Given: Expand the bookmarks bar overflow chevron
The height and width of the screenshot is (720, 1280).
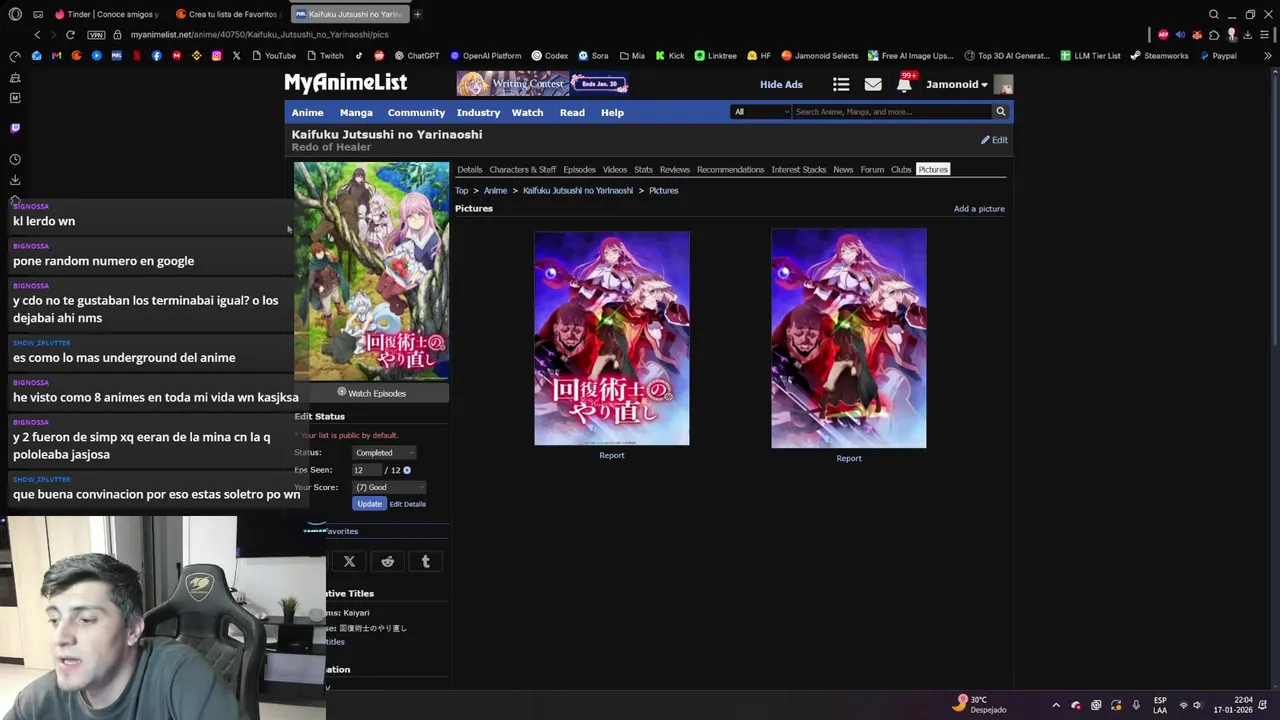Looking at the screenshot, I should click(1267, 56).
